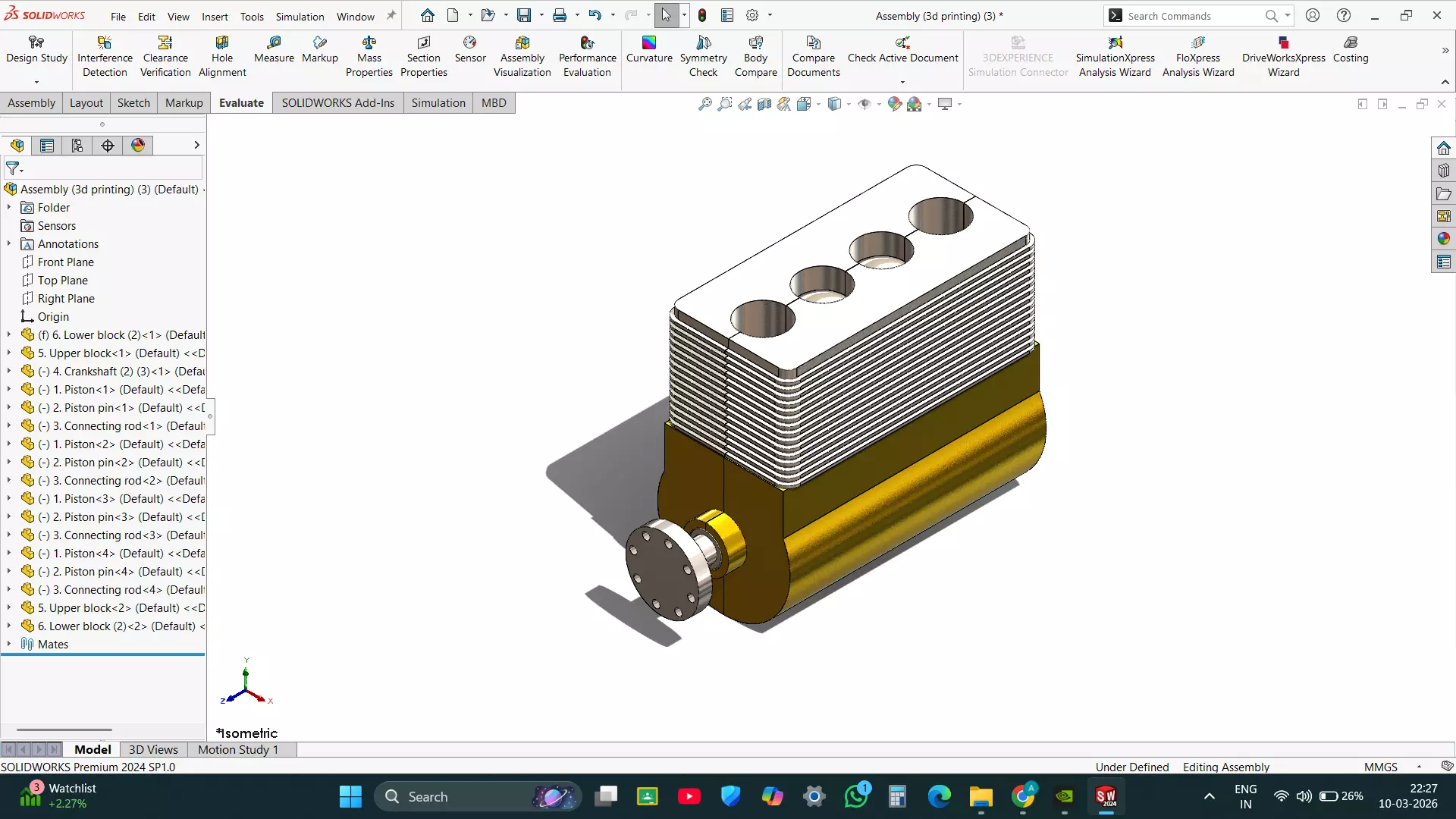Open the Interference Detection tool

(105, 57)
